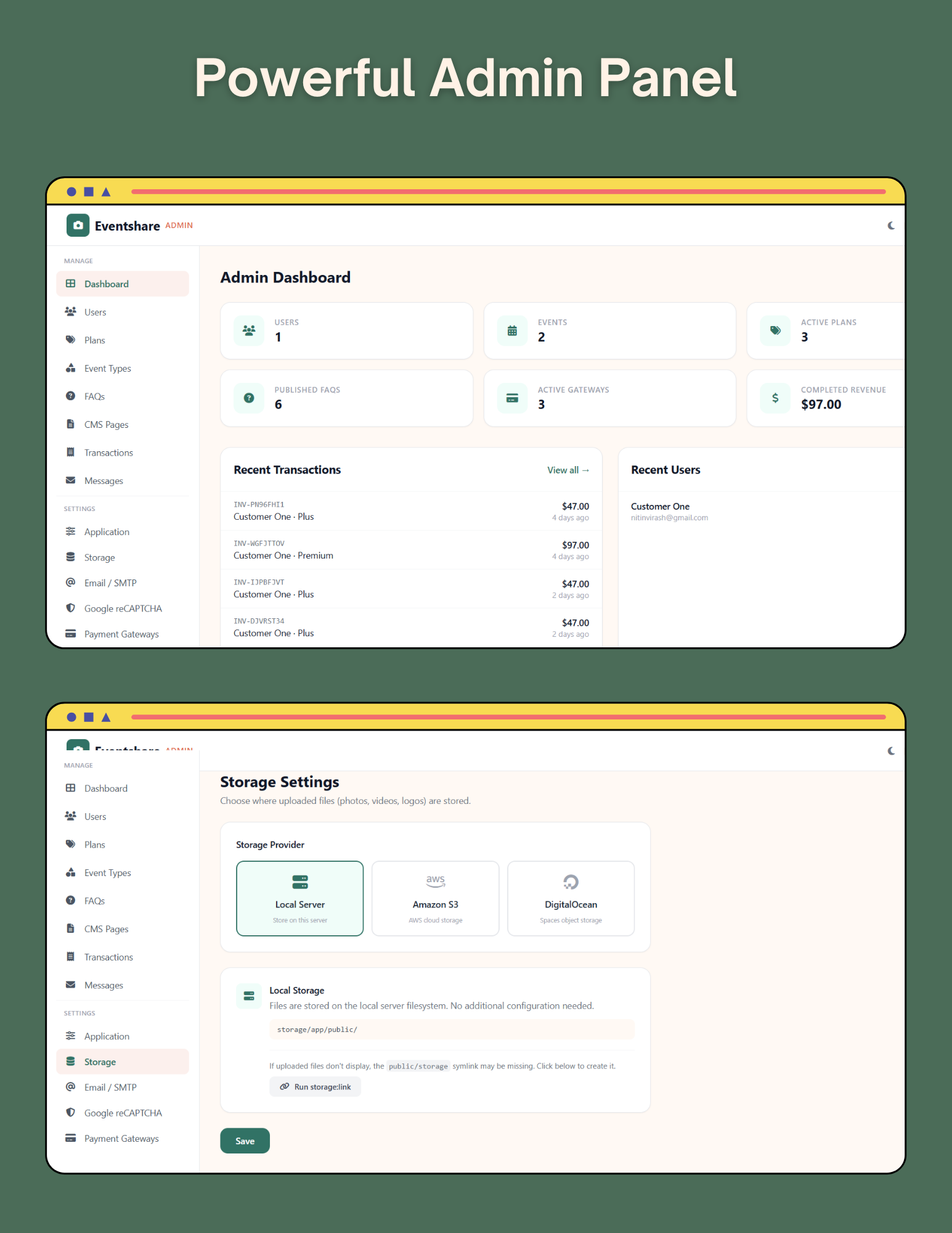The width and height of the screenshot is (952, 1233).
Task: Click the Events calendar stat icon
Action: [x=512, y=331]
